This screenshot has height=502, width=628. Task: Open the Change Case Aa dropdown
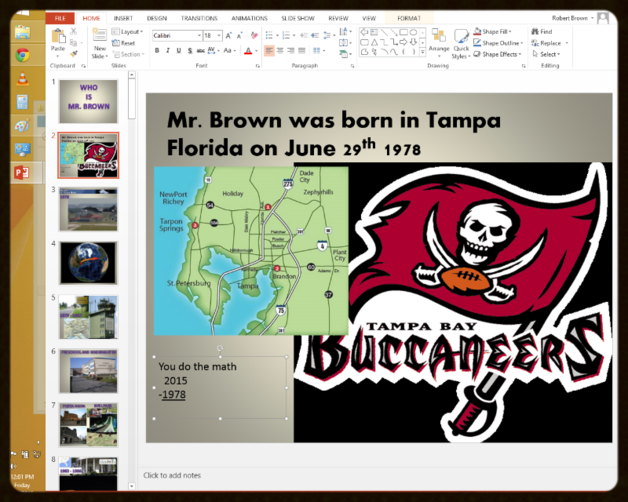click(229, 50)
